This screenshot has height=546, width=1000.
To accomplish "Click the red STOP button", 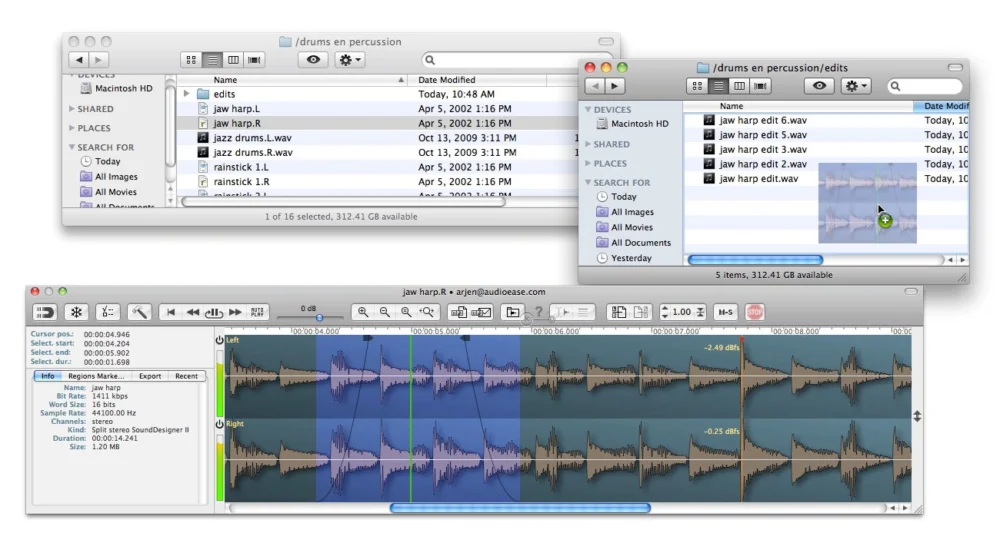I will 755,312.
